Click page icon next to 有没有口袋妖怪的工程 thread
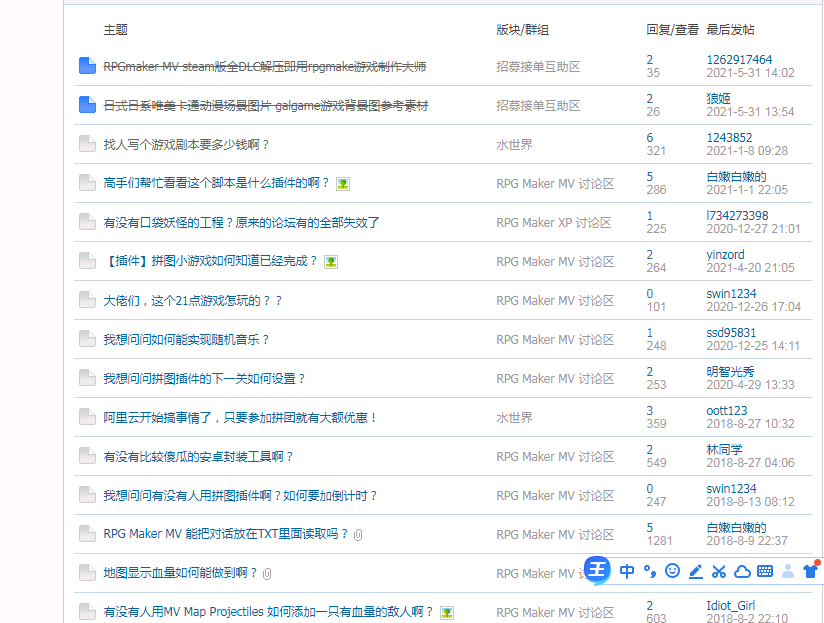824x623 pixels. click(x=87, y=222)
